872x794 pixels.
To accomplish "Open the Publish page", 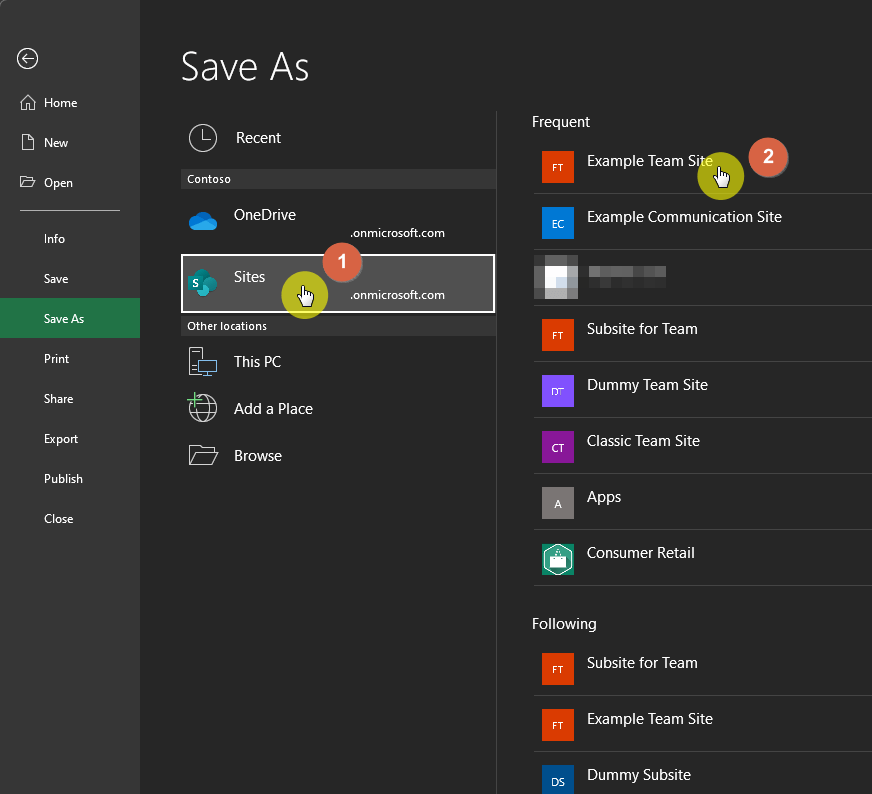I will click(x=70, y=479).
